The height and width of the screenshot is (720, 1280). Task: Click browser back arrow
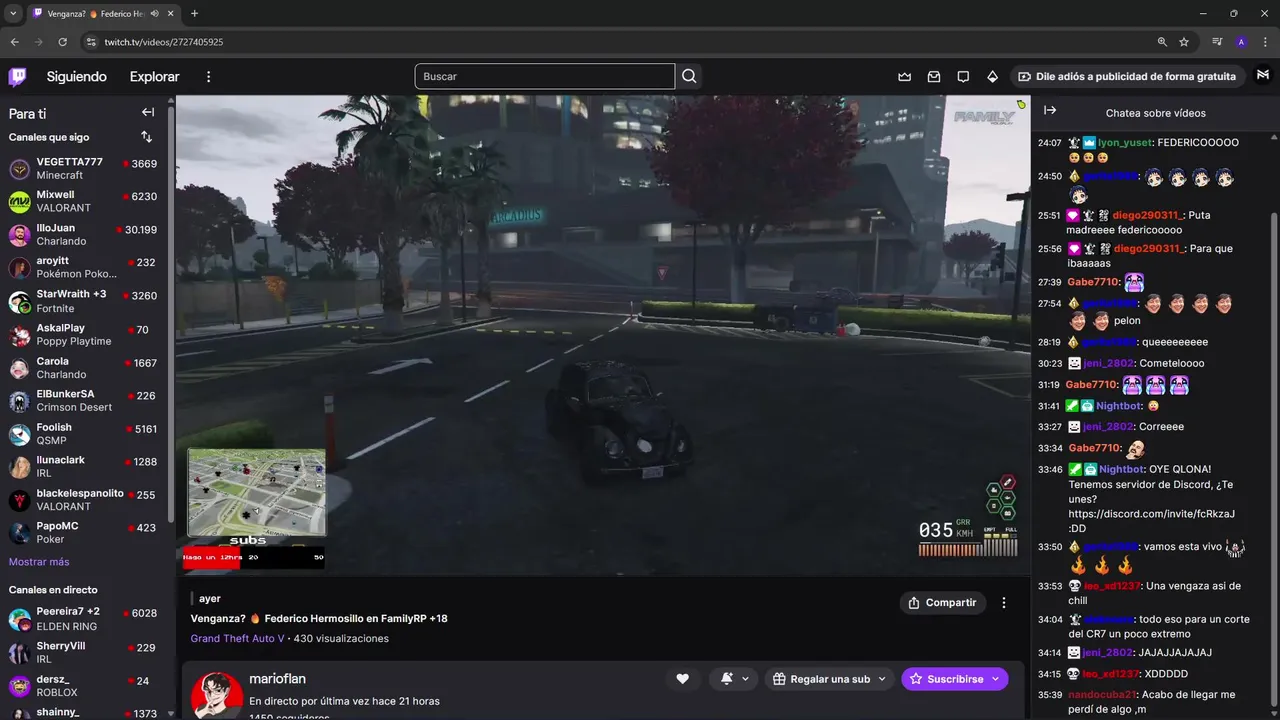[x=15, y=42]
